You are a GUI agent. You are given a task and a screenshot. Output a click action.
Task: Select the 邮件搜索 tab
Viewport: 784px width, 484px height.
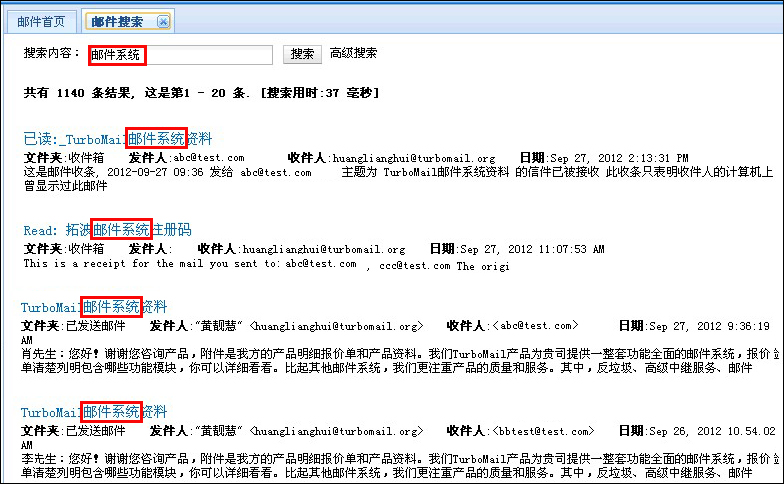(117, 21)
